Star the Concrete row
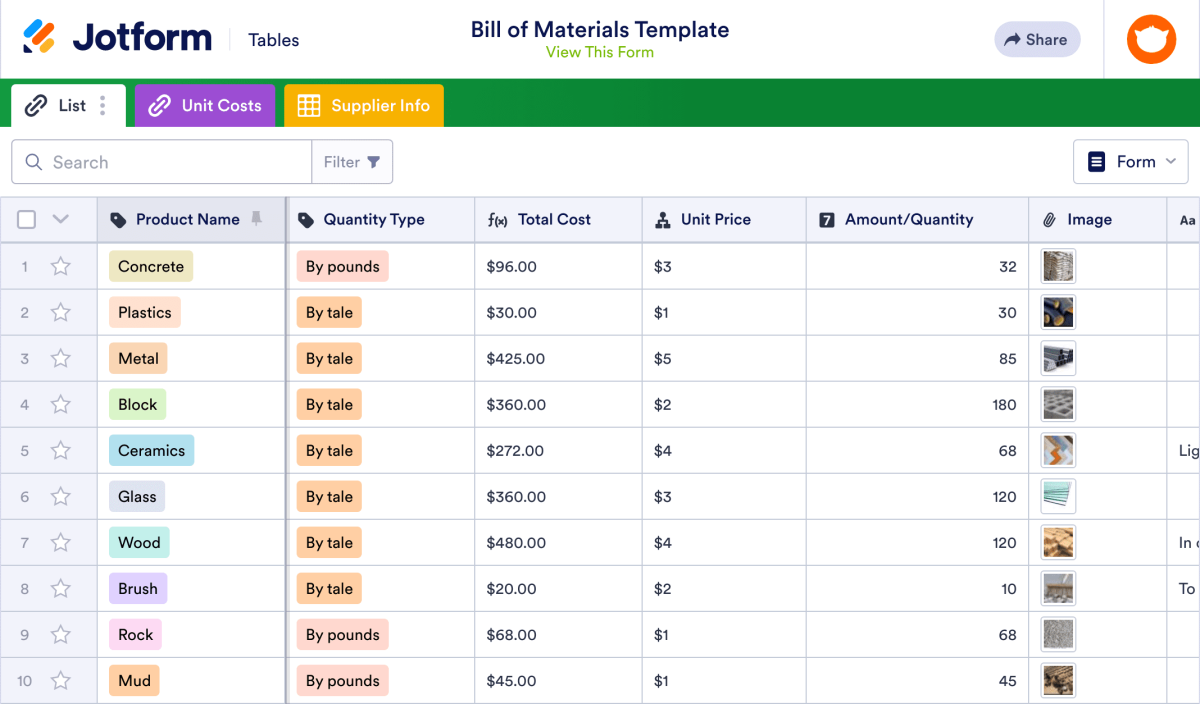Viewport: 1200px width, 704px height. 60,266
